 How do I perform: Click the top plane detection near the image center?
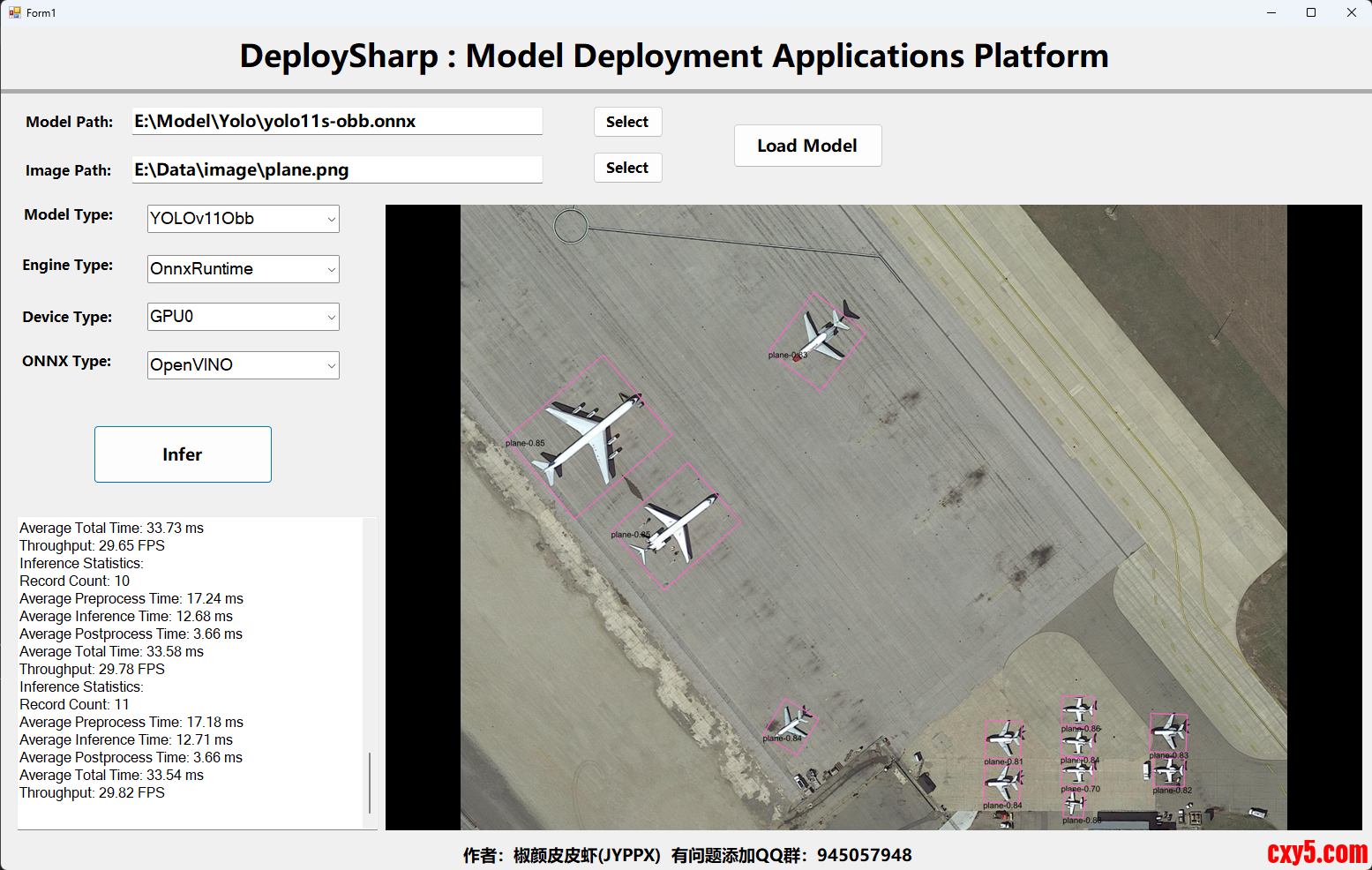[x=818, y=341]
